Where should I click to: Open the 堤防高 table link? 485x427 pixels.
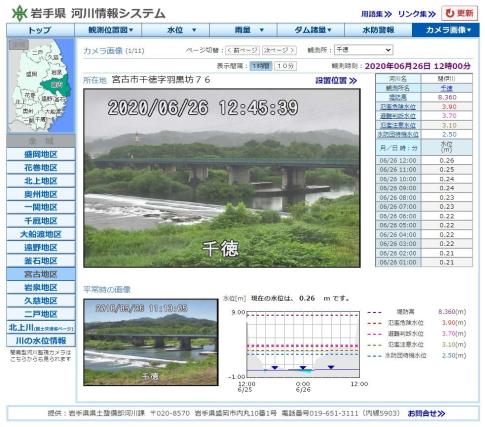(398, 98)
